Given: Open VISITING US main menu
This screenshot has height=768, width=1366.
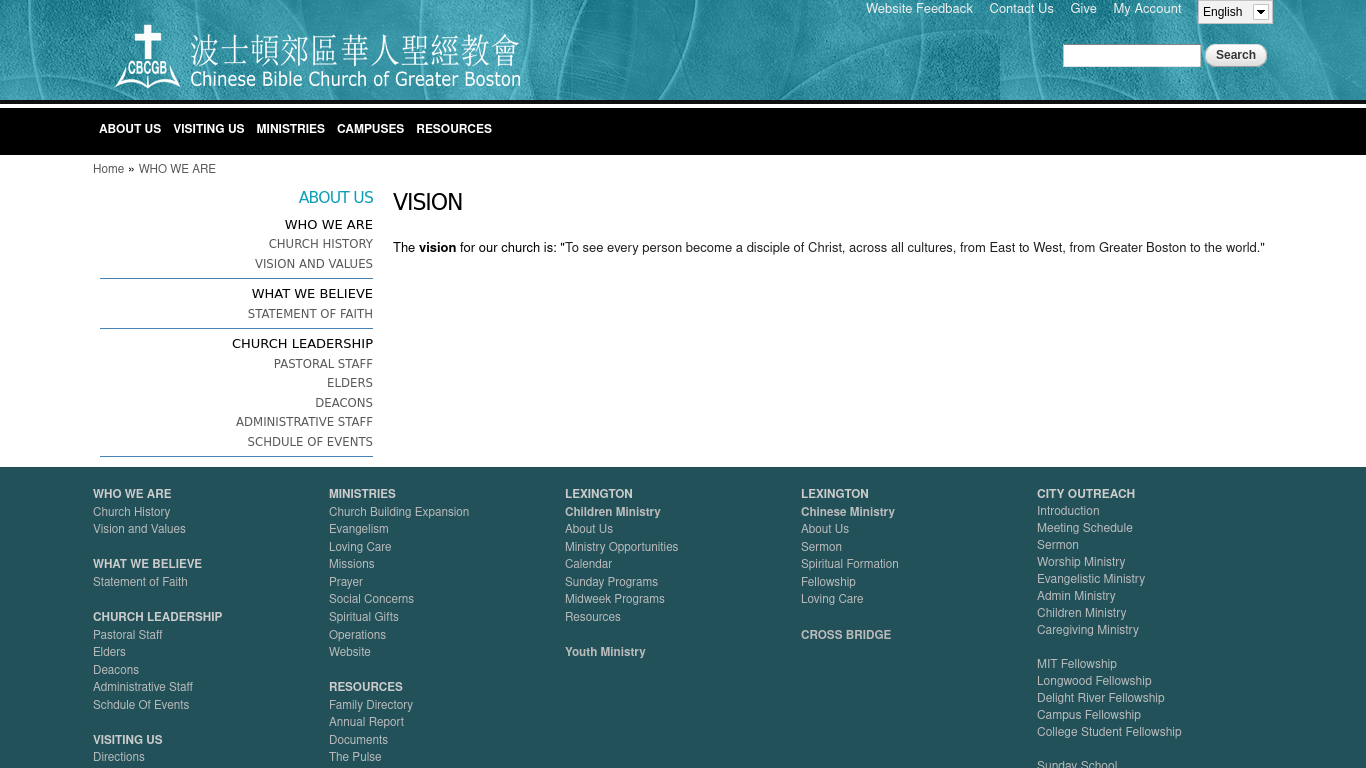Looking at the screenshot, I should [208, 129].
